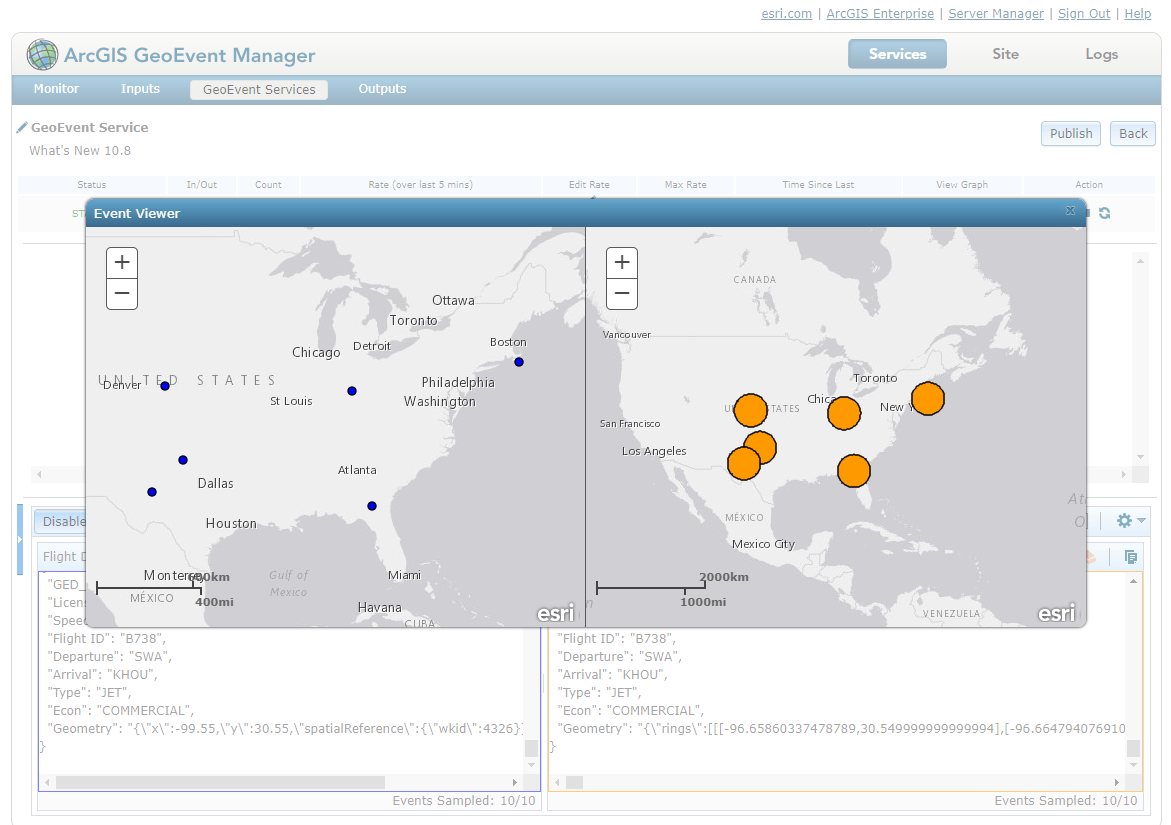Screen dimensions: 1171x825
Task: Go to the Logs section
Action: point(1101,54)
